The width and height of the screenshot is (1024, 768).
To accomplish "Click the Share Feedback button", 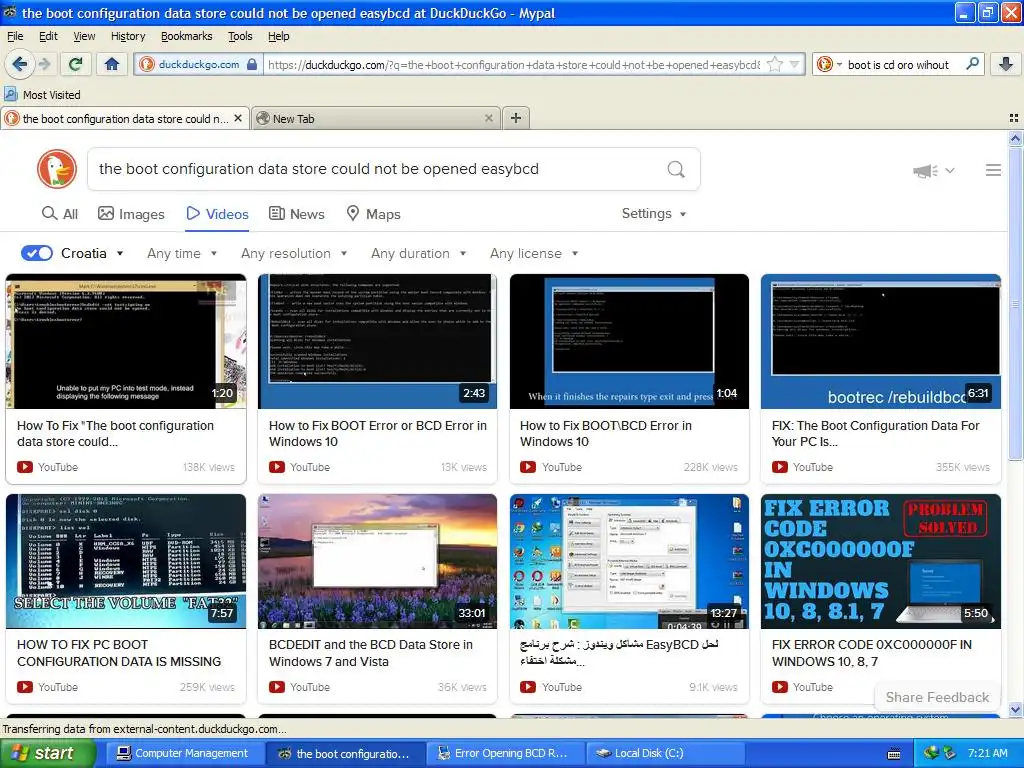I will pos(937,697).
